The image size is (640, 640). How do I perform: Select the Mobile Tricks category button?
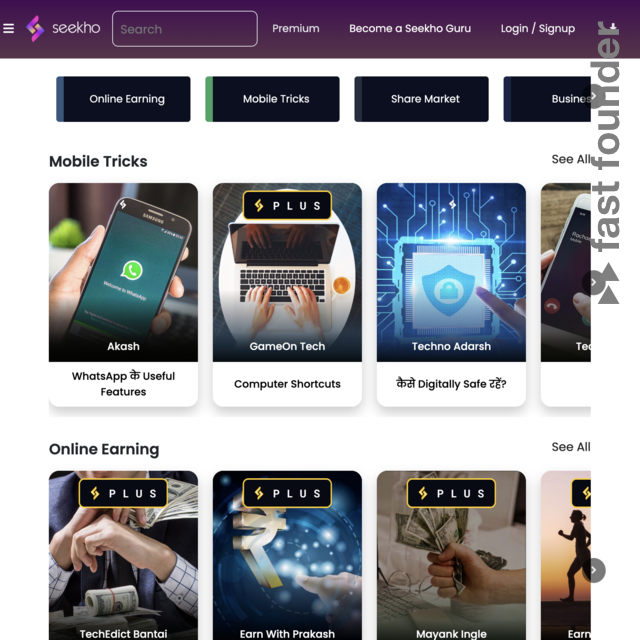(x=272, y=99)
